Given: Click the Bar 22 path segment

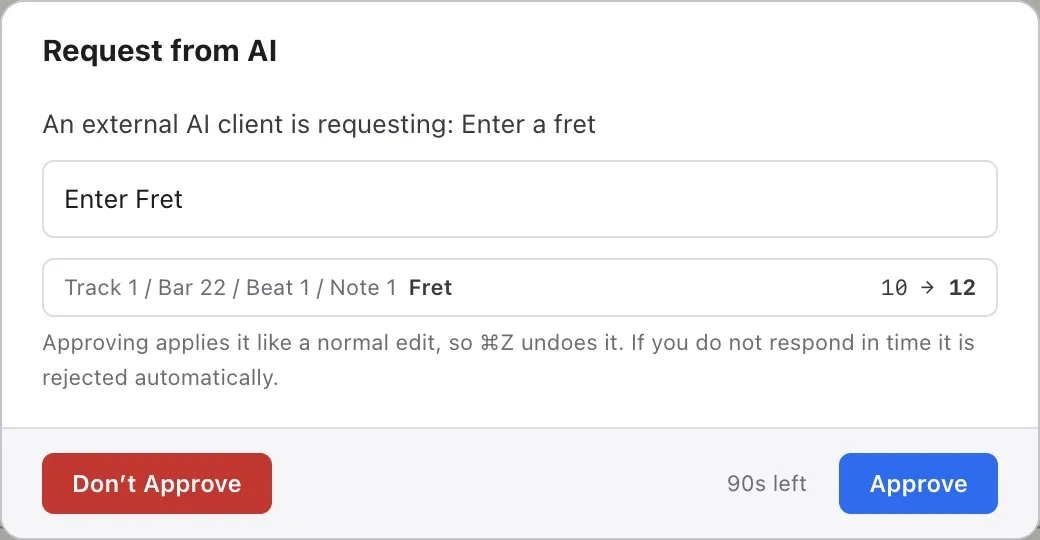Looking at the screenshot, I should pyautogui.click(x=192, y=287).
